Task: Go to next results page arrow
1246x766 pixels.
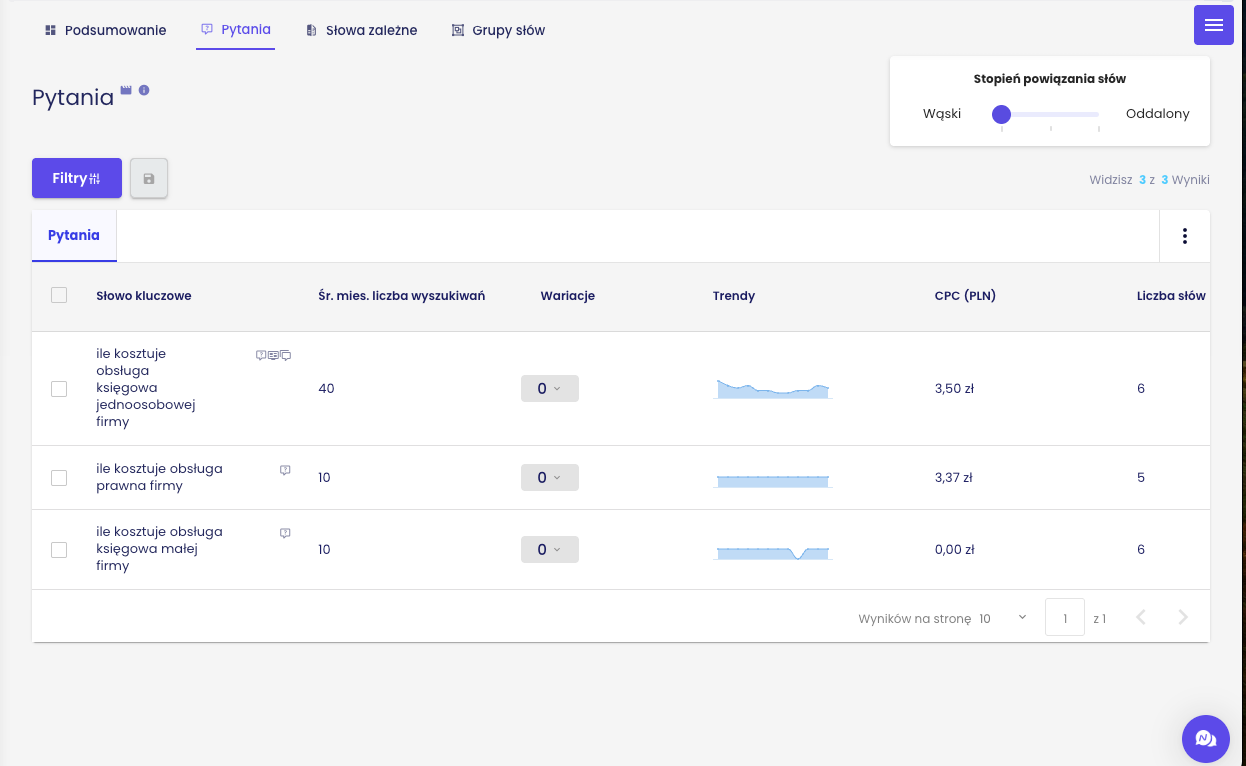Action: pos(1183,618)
